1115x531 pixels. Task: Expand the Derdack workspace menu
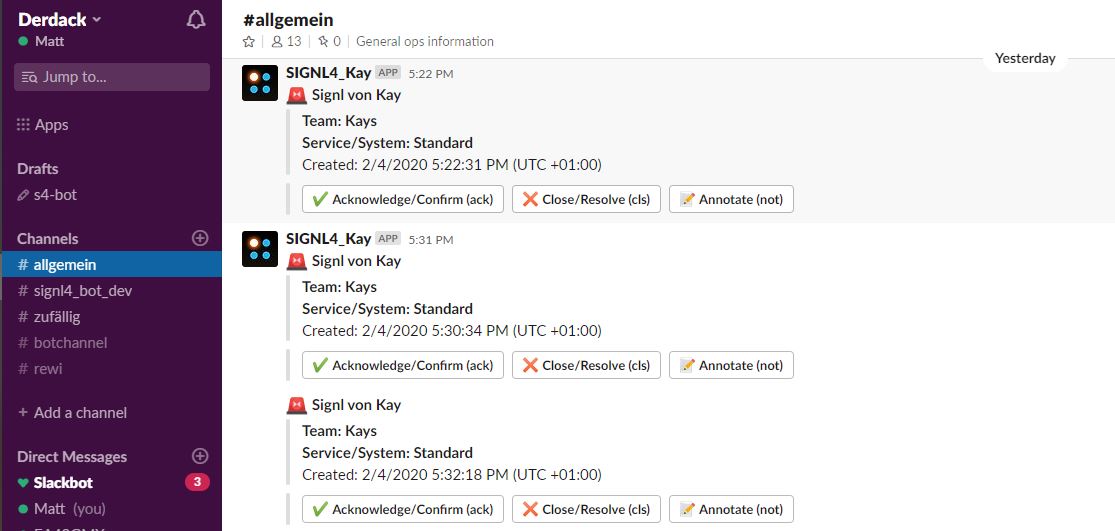coord(60,19)
